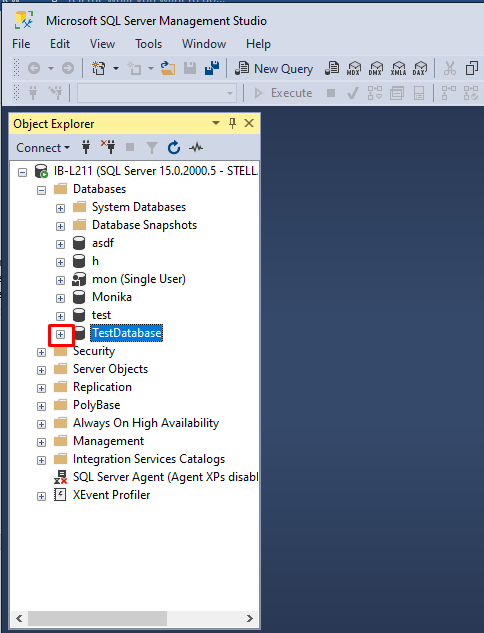The height and width of the screenshot is (633, 484).
Task: Open the Activity Monitor icon
Action: pos(196,148)
